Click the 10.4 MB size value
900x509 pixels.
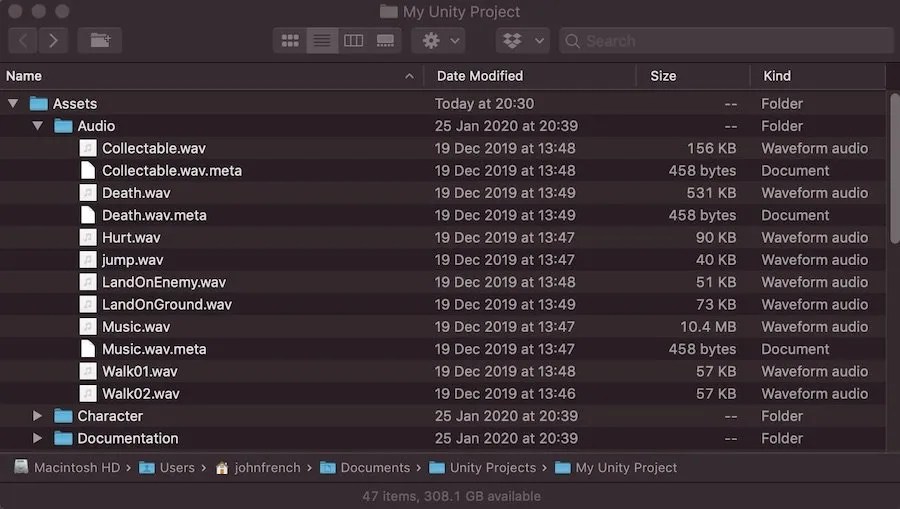[708, 327]
